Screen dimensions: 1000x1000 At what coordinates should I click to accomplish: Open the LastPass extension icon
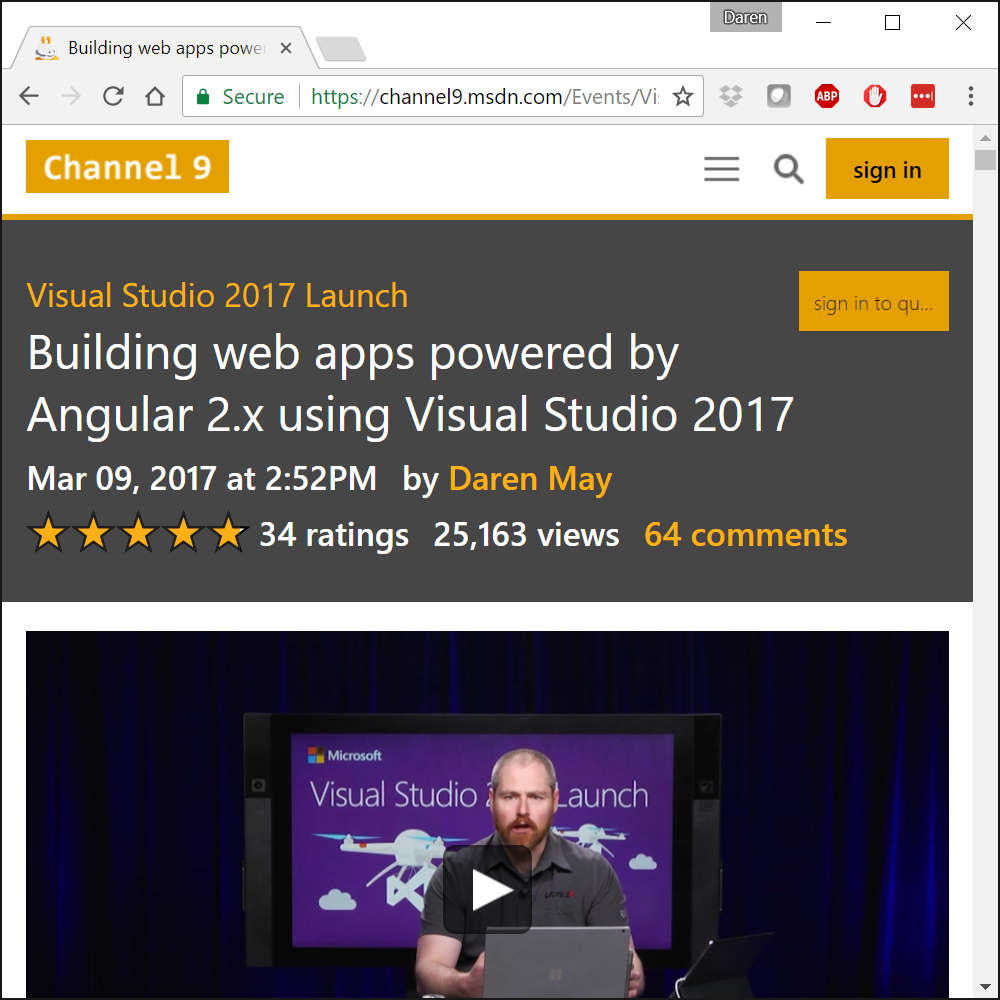point(923,96)
